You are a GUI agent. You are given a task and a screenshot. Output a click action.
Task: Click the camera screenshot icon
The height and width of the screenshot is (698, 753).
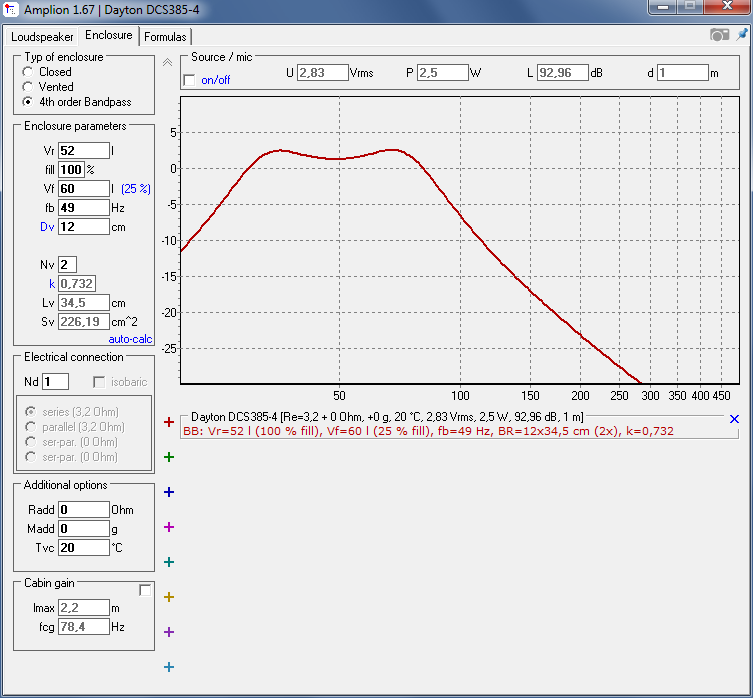click(719, 35)
